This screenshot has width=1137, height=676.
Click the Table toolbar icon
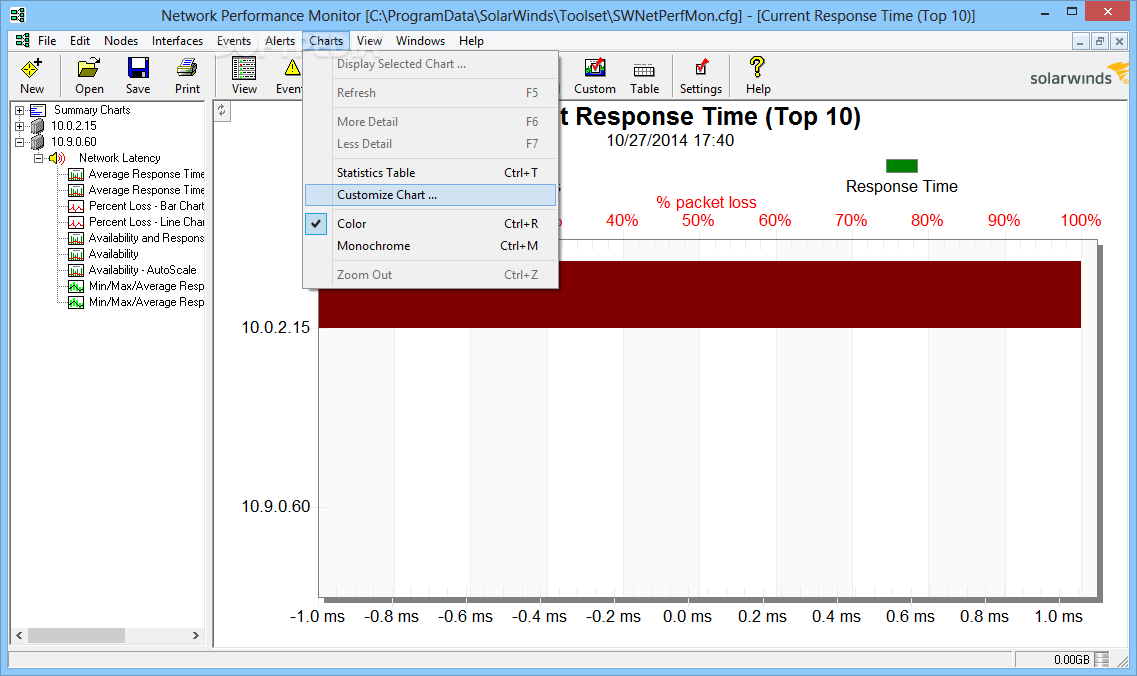point(644,70)
